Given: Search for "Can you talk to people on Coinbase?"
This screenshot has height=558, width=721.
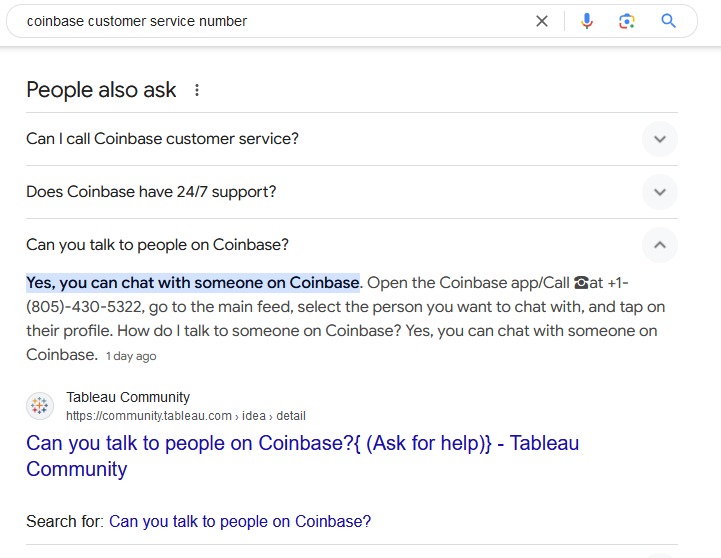Looking at the screenshot, I should [x=240, y=521].
